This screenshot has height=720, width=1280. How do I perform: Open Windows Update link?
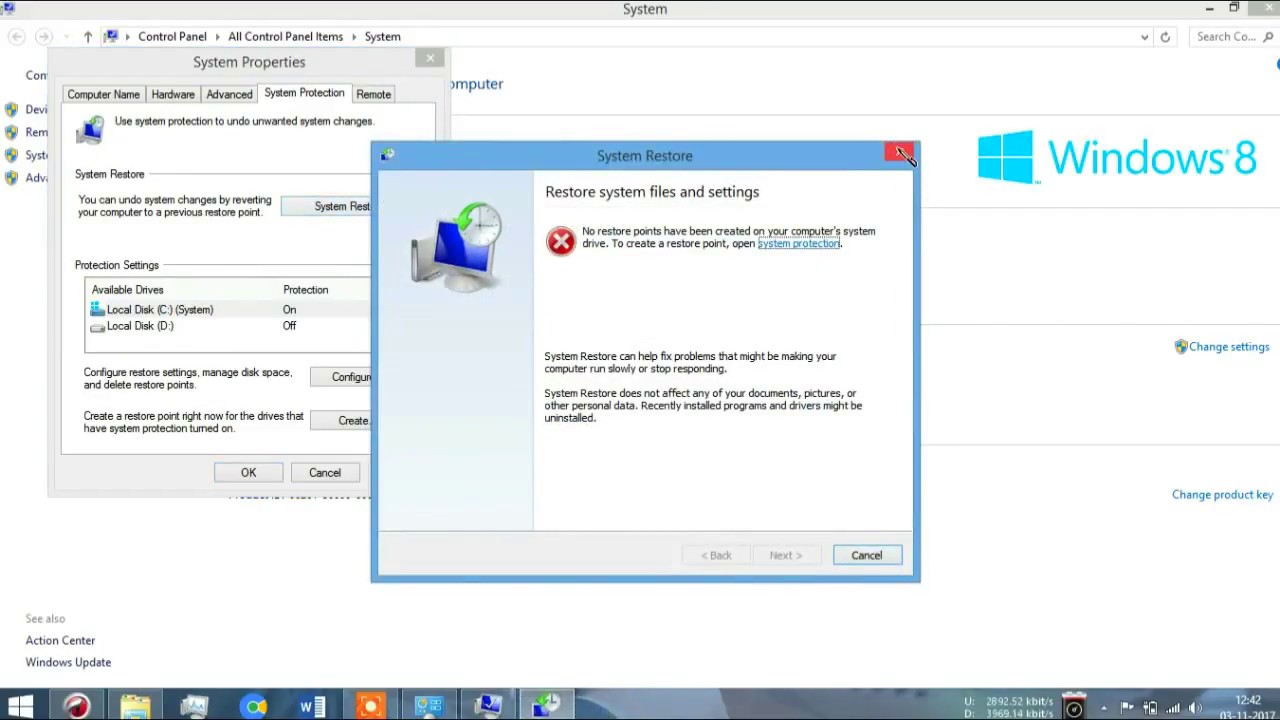coord(68,663)
